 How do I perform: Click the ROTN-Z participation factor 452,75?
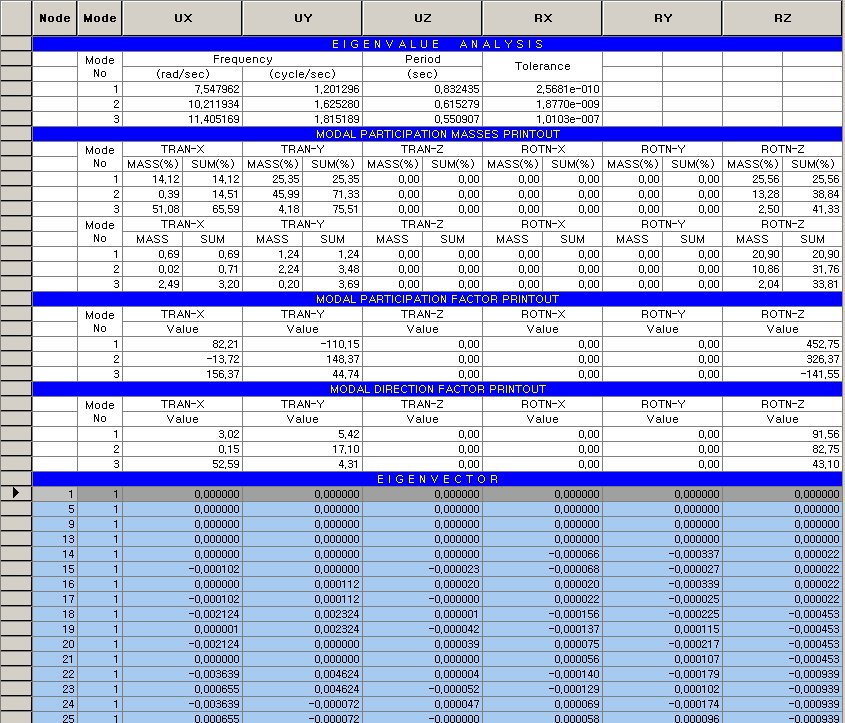(x=783, y=344)
